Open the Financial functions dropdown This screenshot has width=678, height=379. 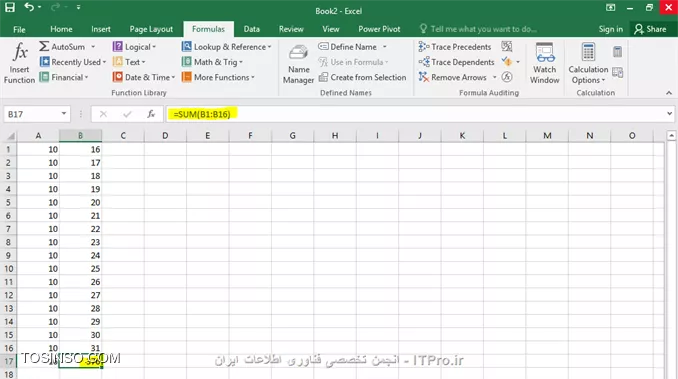[x=64, y=77]
